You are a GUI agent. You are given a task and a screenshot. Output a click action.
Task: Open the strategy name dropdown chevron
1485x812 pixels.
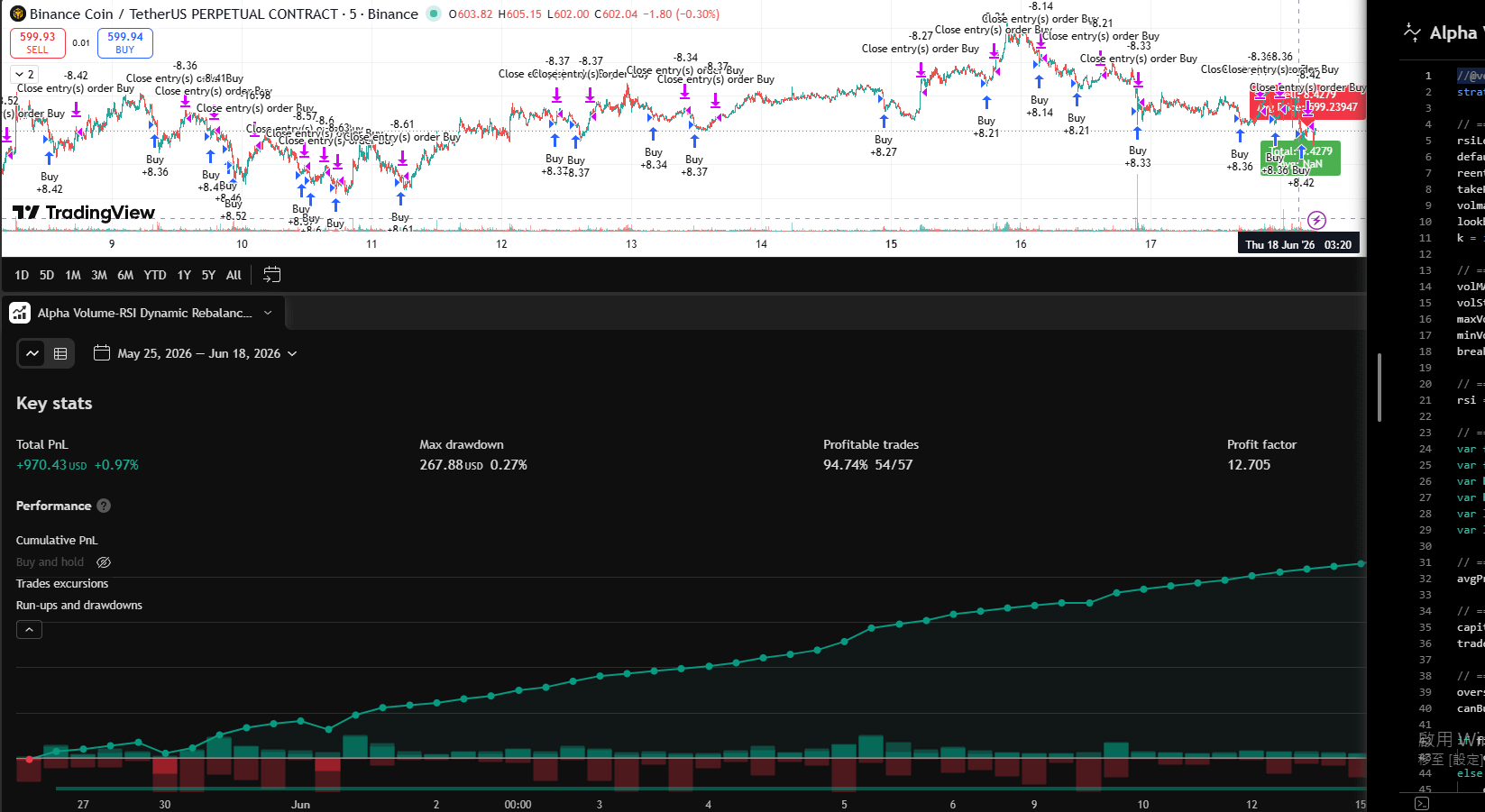[x=268, y=313]
